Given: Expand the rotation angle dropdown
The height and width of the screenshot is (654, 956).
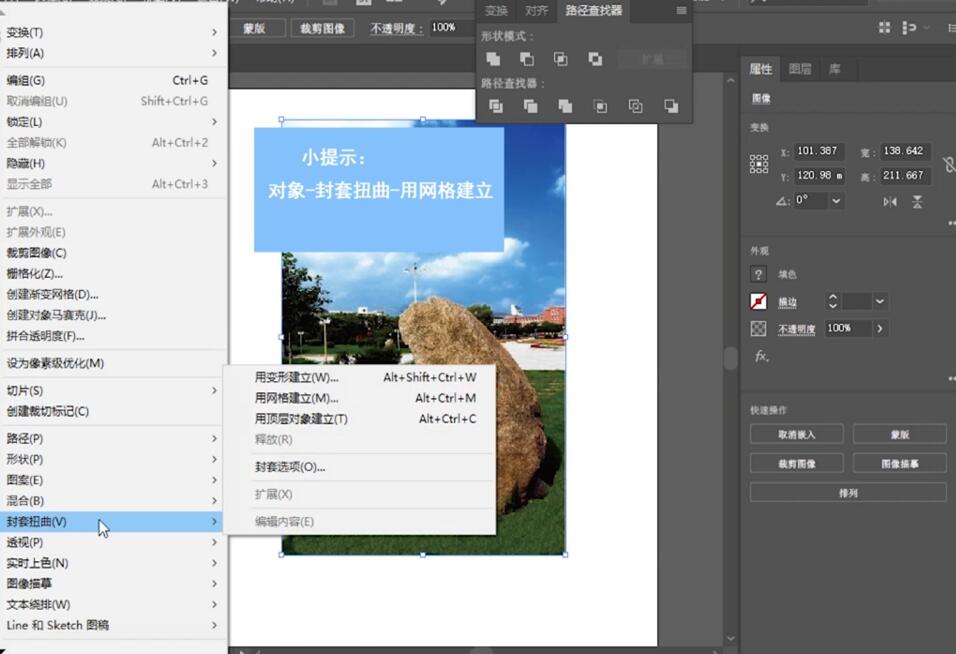Looking at the screenshot, I should tap(836, 201).
